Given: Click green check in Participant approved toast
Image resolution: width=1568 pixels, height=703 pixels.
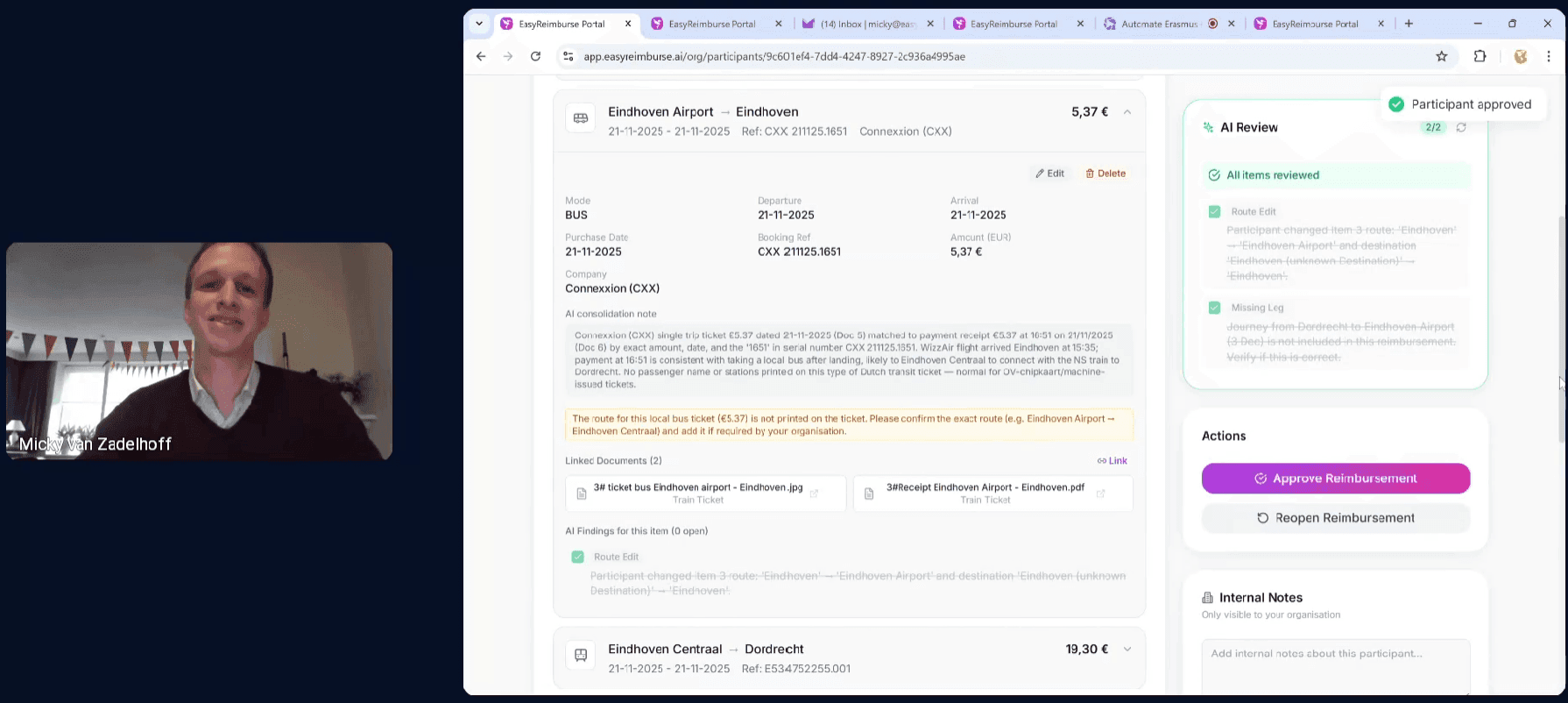Looking at the screenshot, I should pyautogui.click(x=1396, y=104).
